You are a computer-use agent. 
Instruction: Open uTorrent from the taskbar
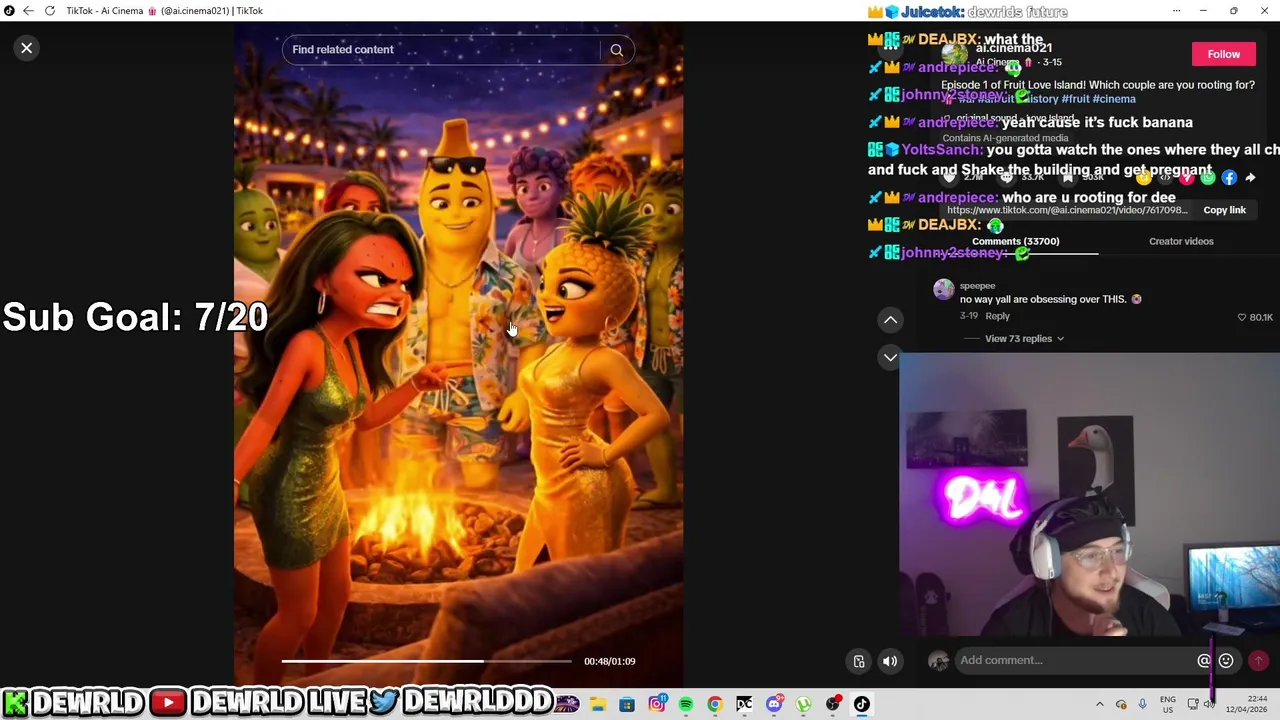pos(803,704)
